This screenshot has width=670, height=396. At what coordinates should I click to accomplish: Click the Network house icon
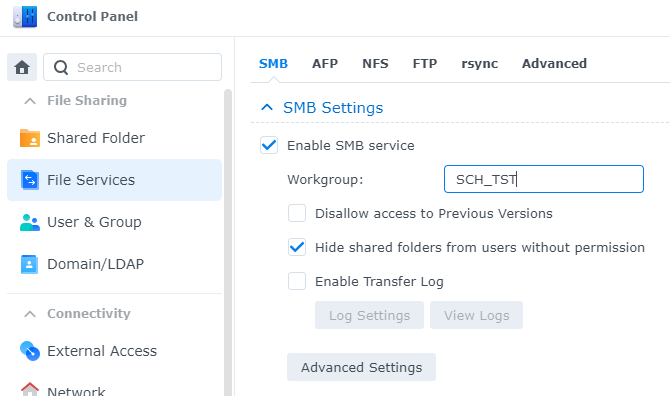pyautogui.click(x=30, y=389)
